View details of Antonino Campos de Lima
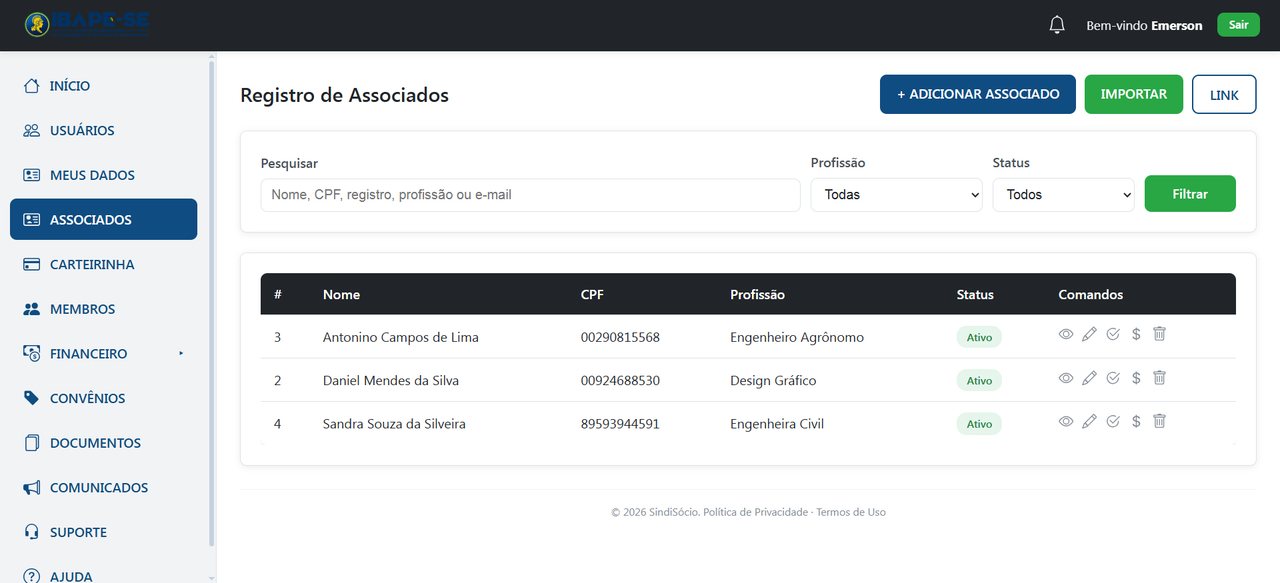The height and width of the screenshot is (583, 1280). (1066, 334)
